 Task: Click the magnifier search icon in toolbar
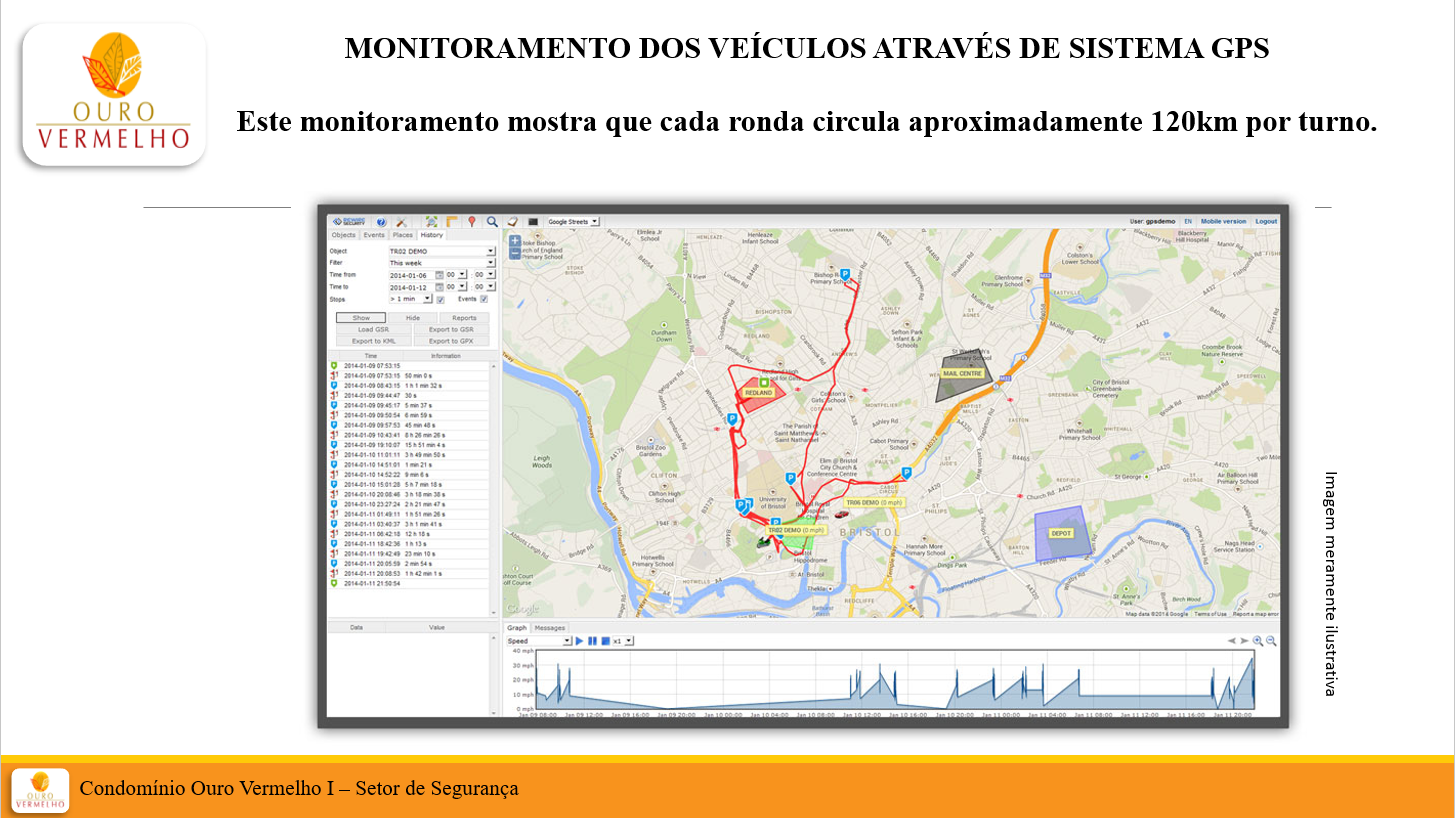[x=492, y=222]
